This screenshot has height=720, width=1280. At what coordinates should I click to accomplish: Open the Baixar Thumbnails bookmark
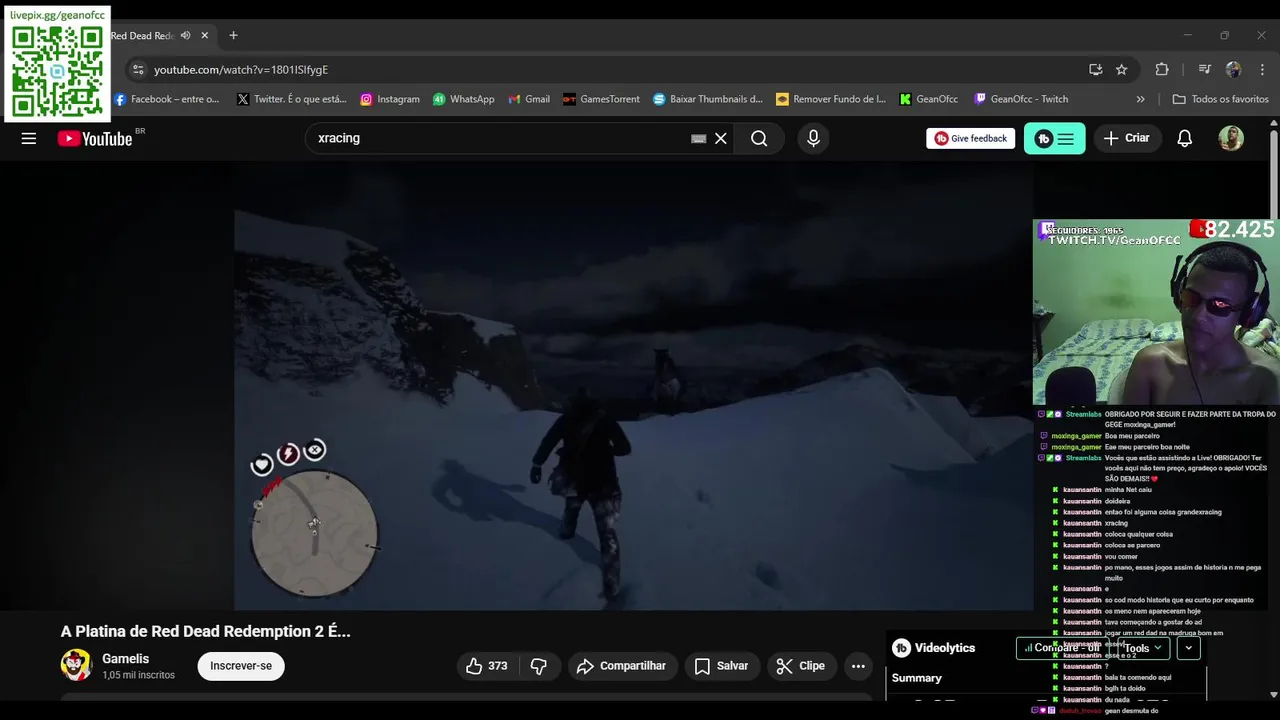[708, 99]
